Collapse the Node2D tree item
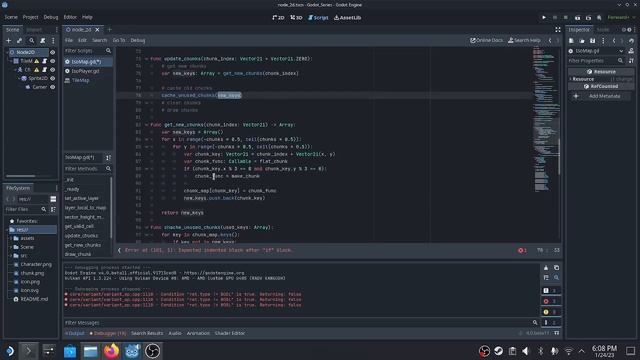 [x=7, y=52]
